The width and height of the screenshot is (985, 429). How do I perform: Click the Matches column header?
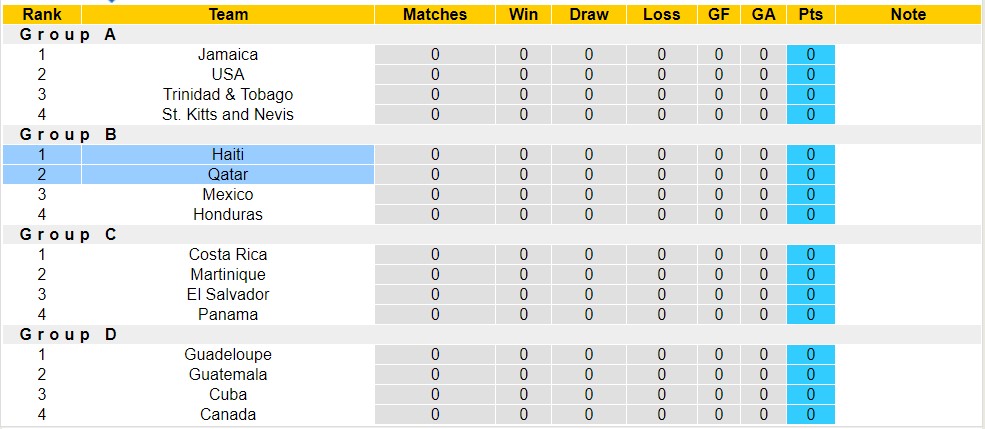[x=434, y=15]
